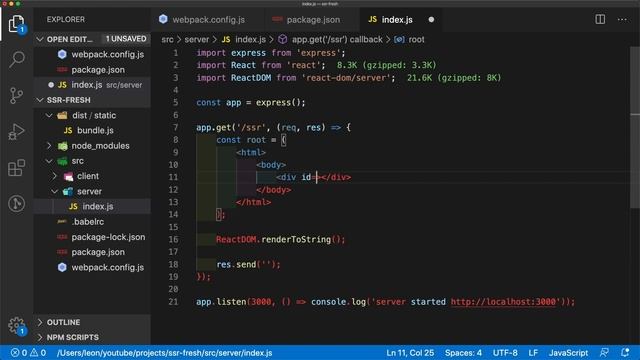The image size is (640, 360).
Task: Open the Search view icon
Action: click(x=16, y=60)
